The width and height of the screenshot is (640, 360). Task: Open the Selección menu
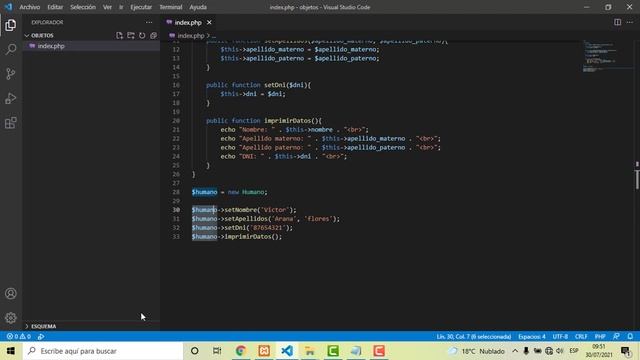pyautogui.click(x=83, y=7)
